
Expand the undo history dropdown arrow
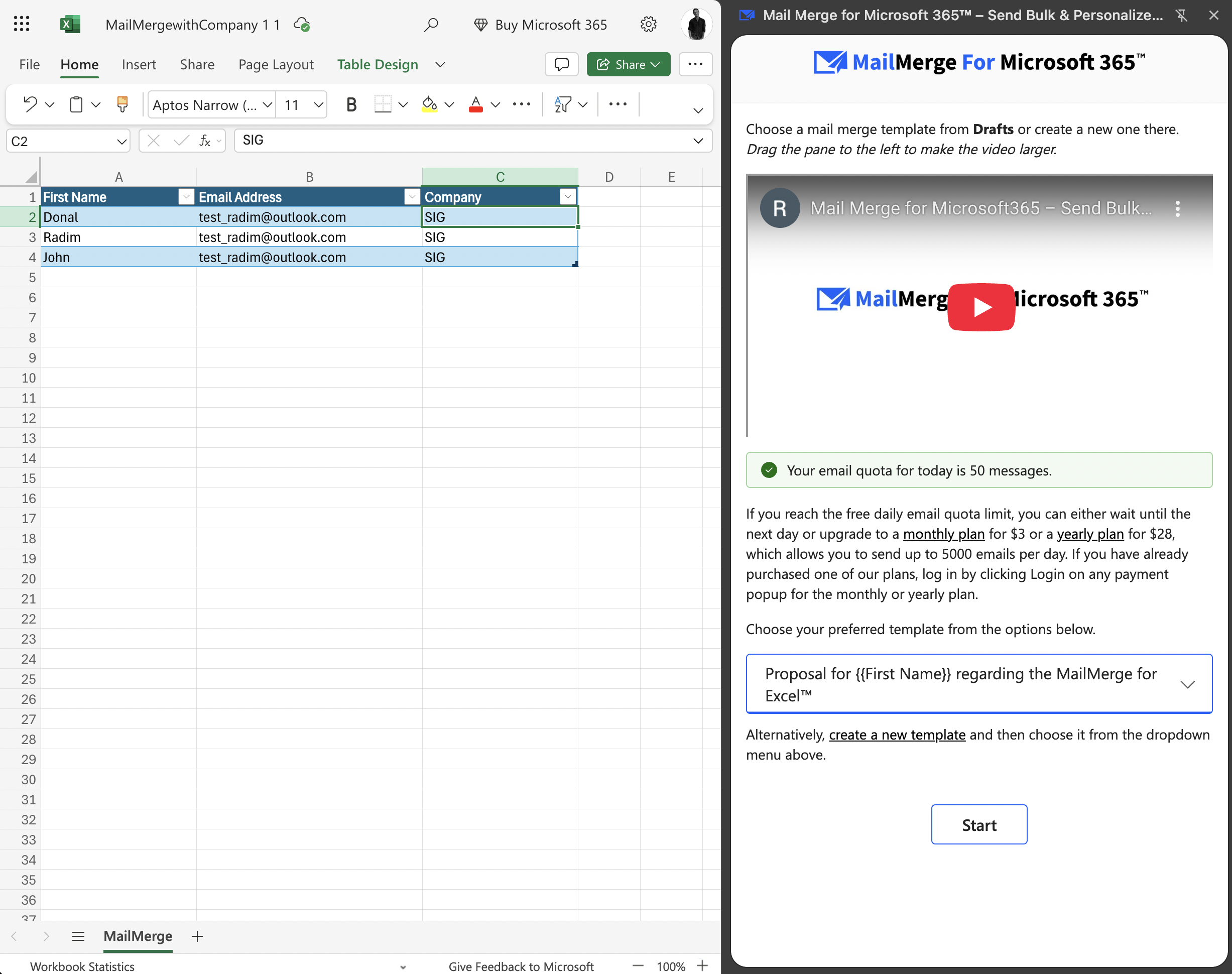coord(50,105)
